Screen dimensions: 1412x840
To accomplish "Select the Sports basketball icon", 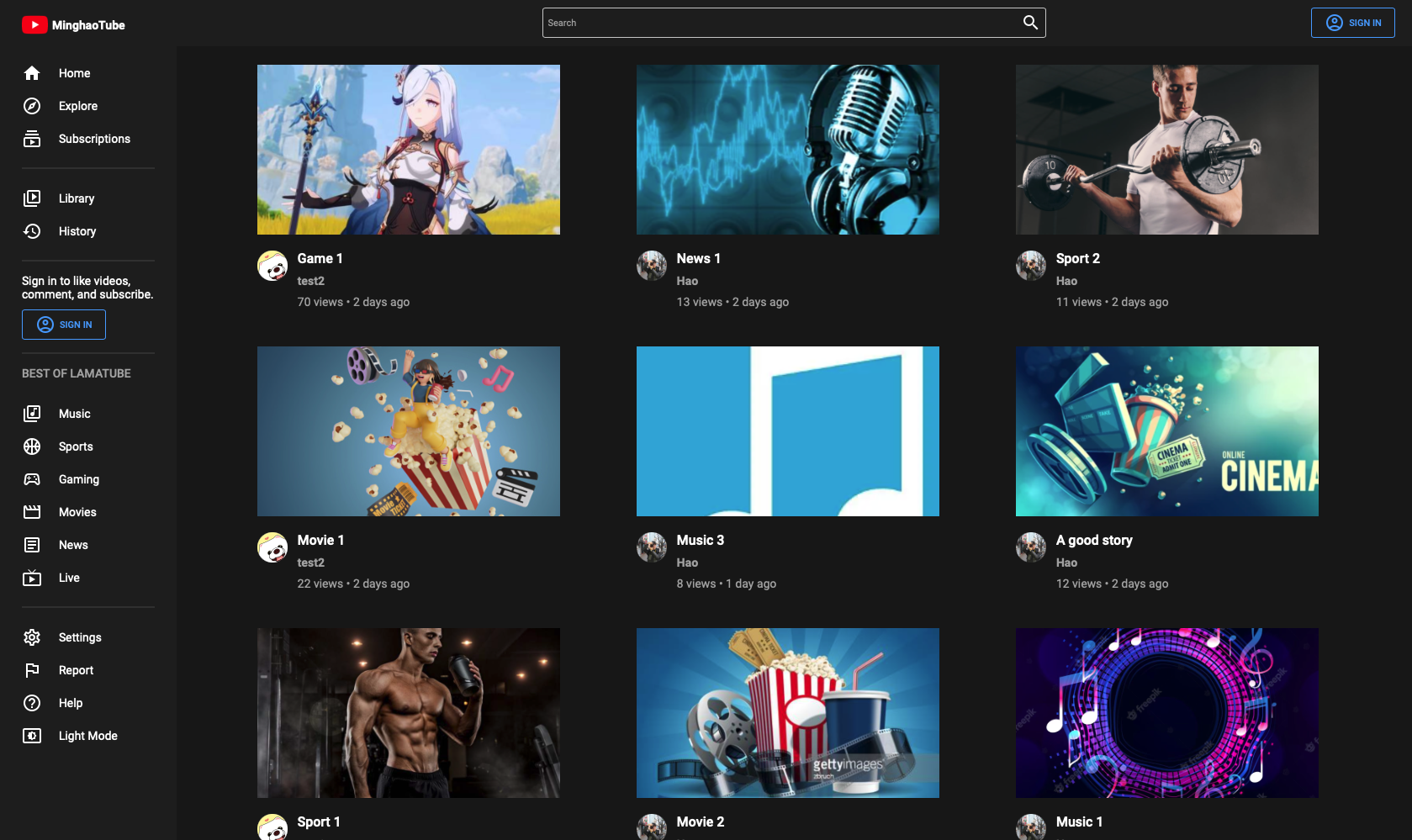I will pos(32,446).
